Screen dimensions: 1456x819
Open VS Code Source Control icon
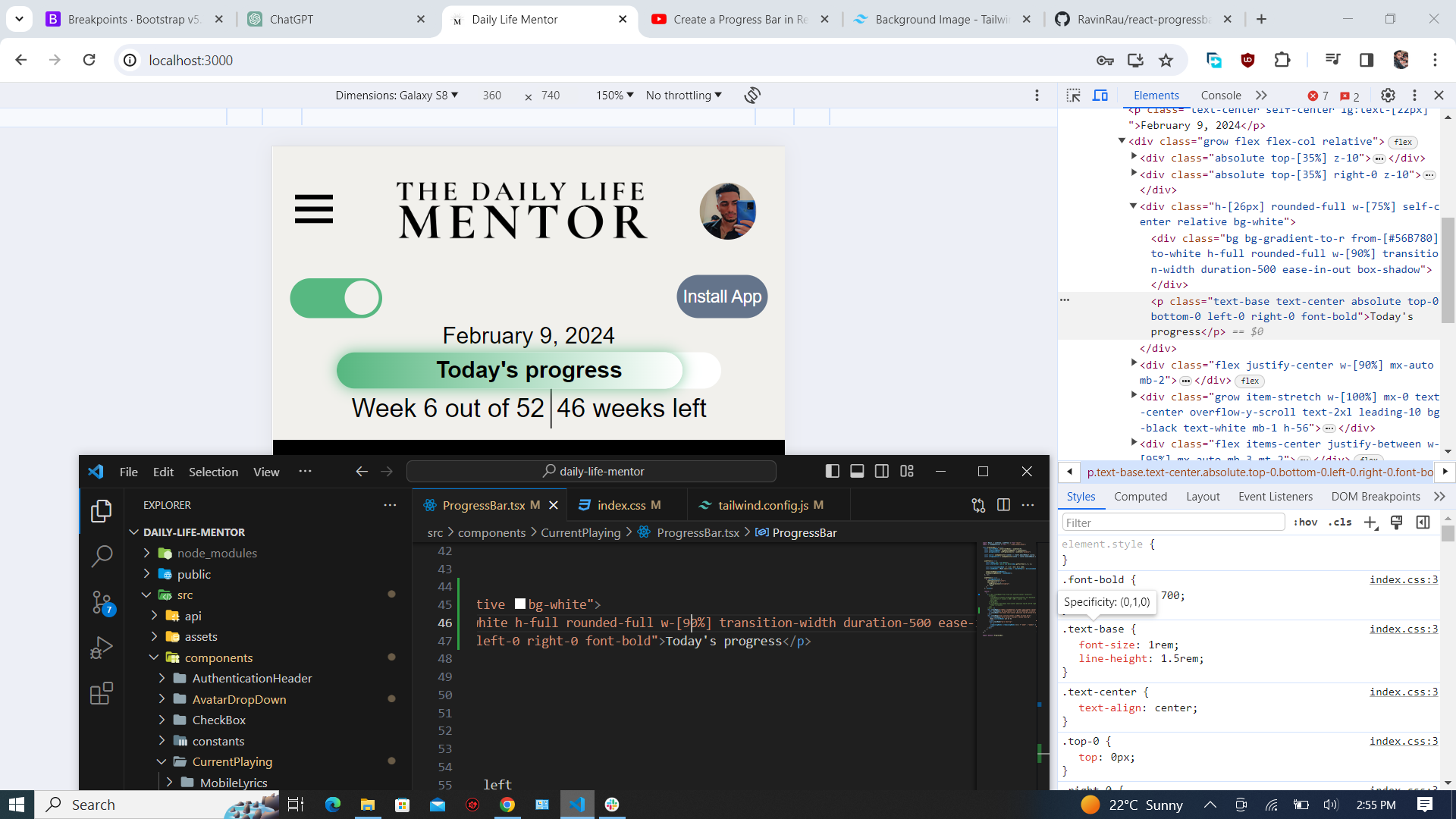[x=101, y=603]
